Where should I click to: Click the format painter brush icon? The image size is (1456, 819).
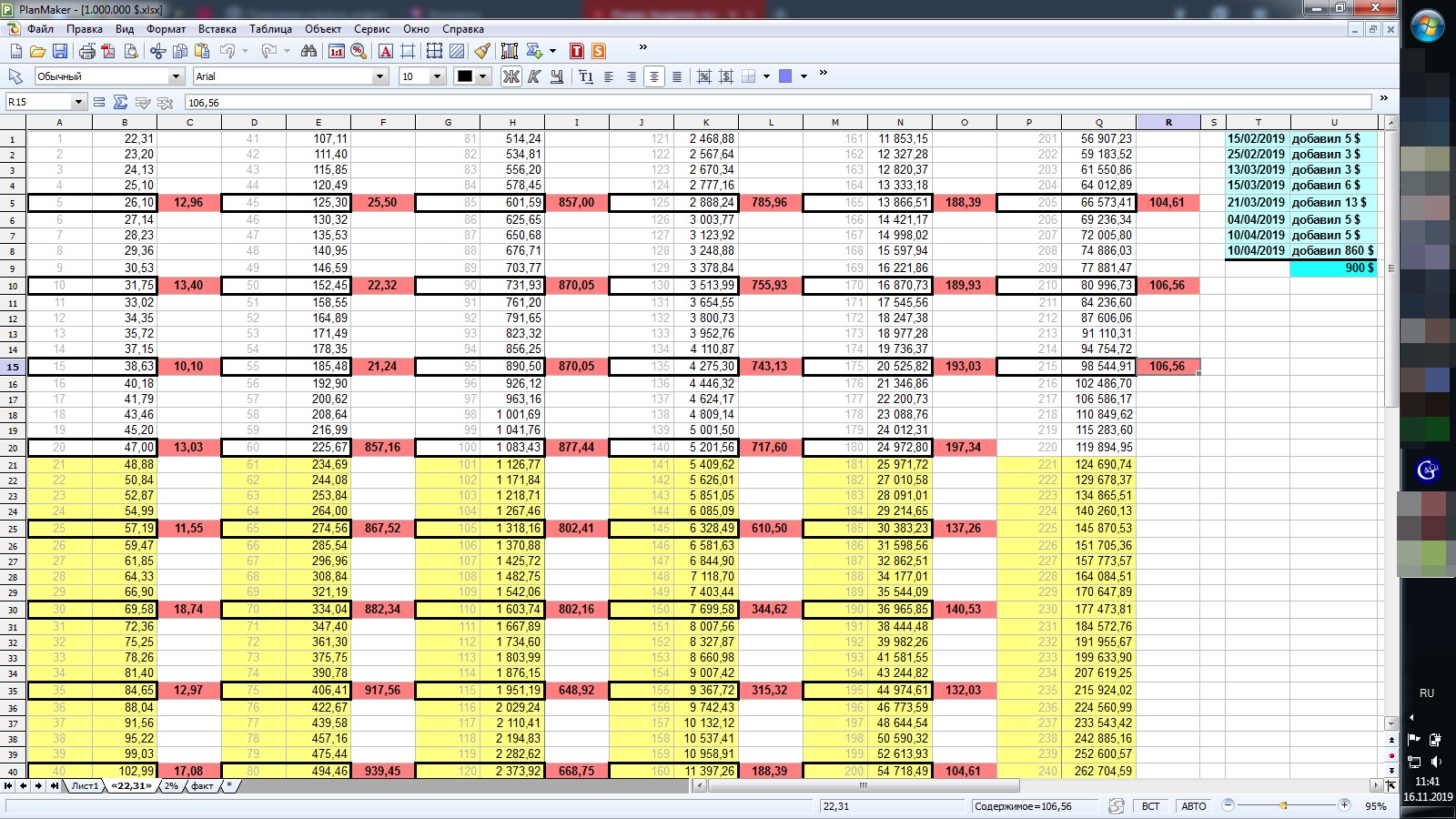(x=482, y=51)
